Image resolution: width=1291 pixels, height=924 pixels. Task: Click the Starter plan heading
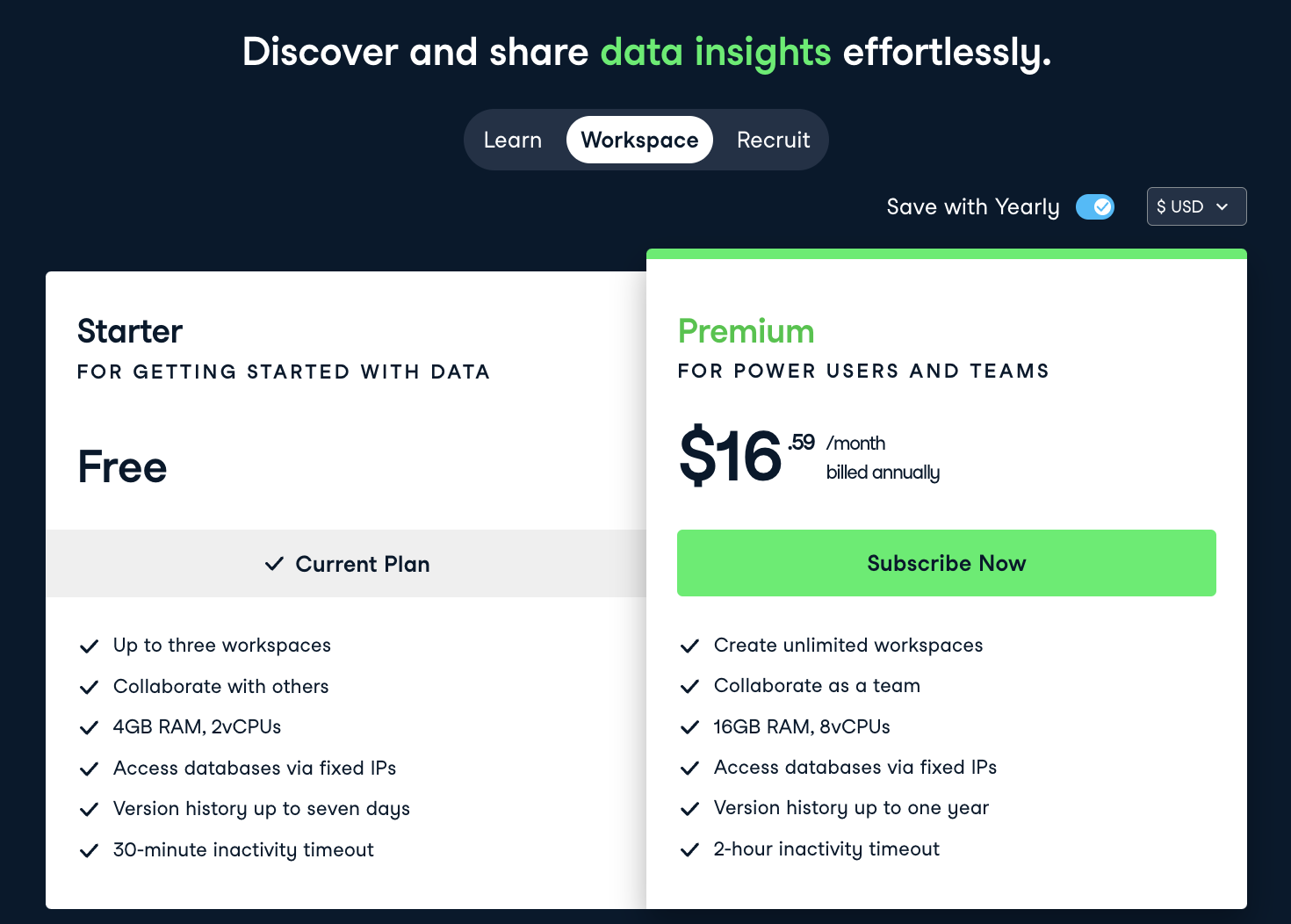click(130, 331)
